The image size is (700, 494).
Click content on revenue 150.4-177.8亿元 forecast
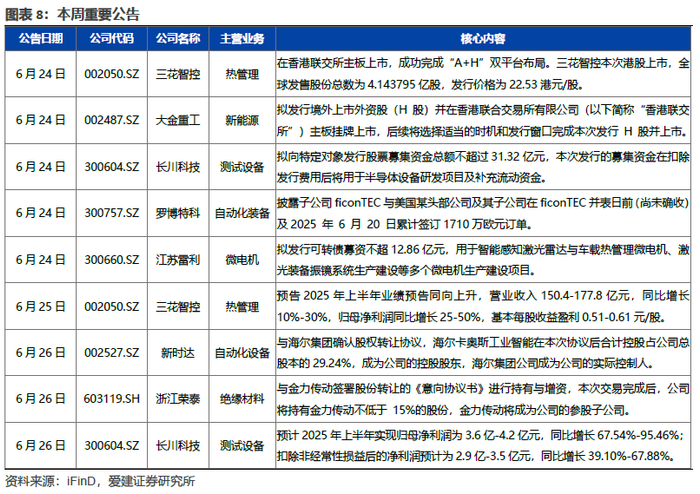pyautogui.click(x=483, y=307)
